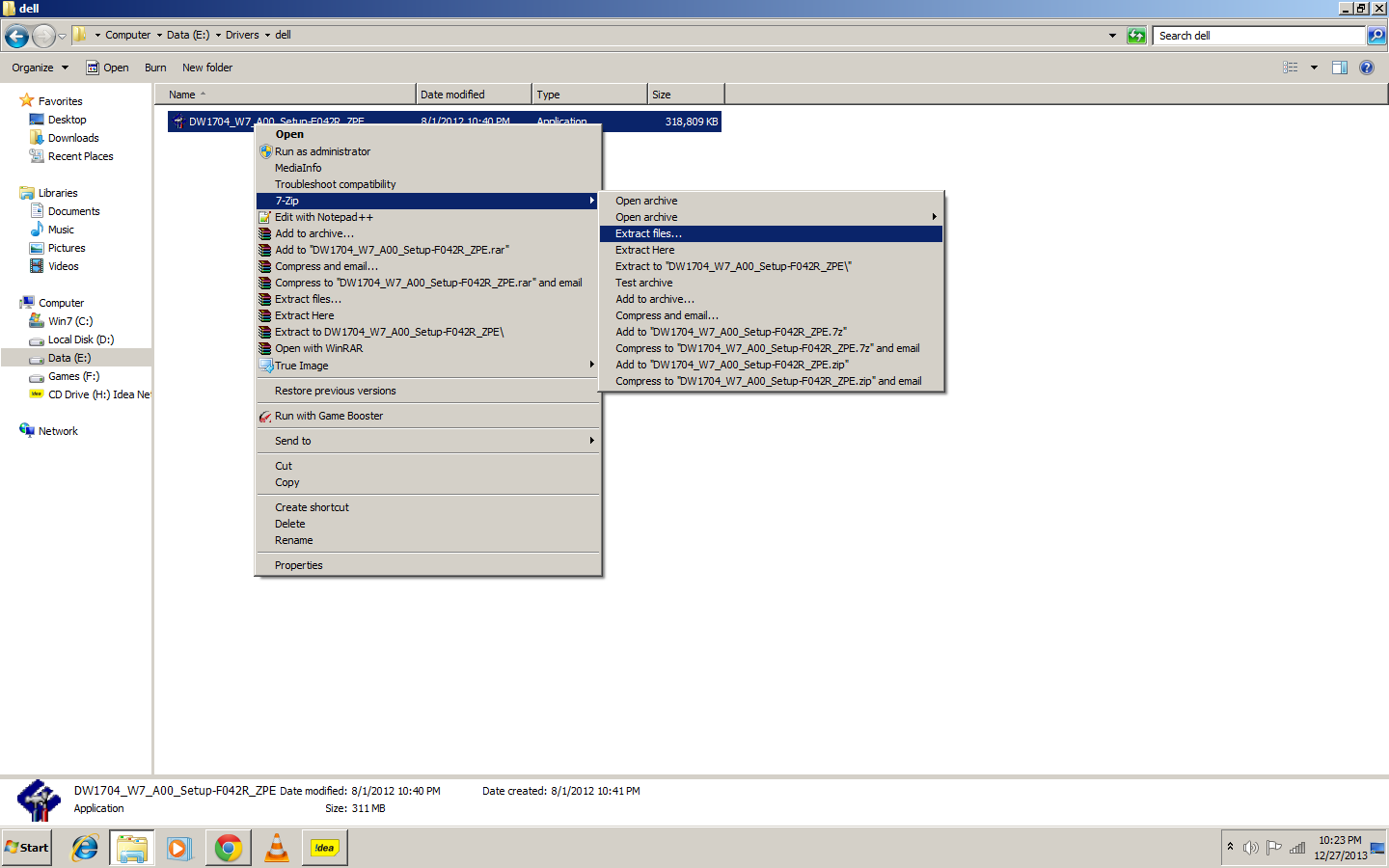Launch VLC media player from taskbar

pyautogui.click(x=277, y=848)
